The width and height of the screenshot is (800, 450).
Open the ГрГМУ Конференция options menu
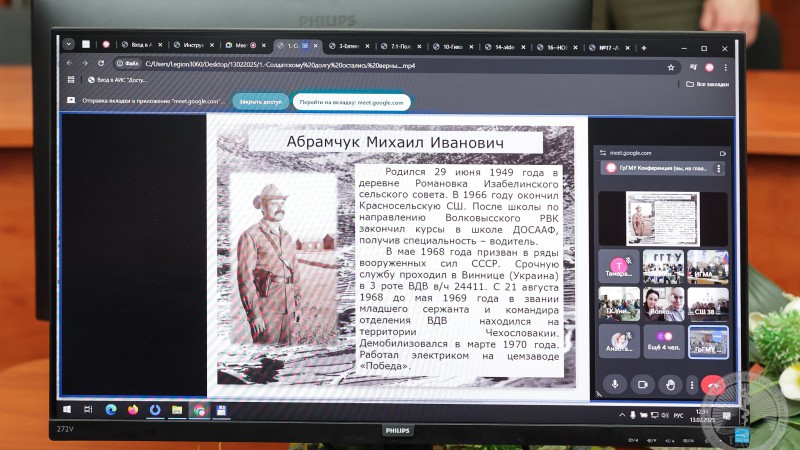718,169
